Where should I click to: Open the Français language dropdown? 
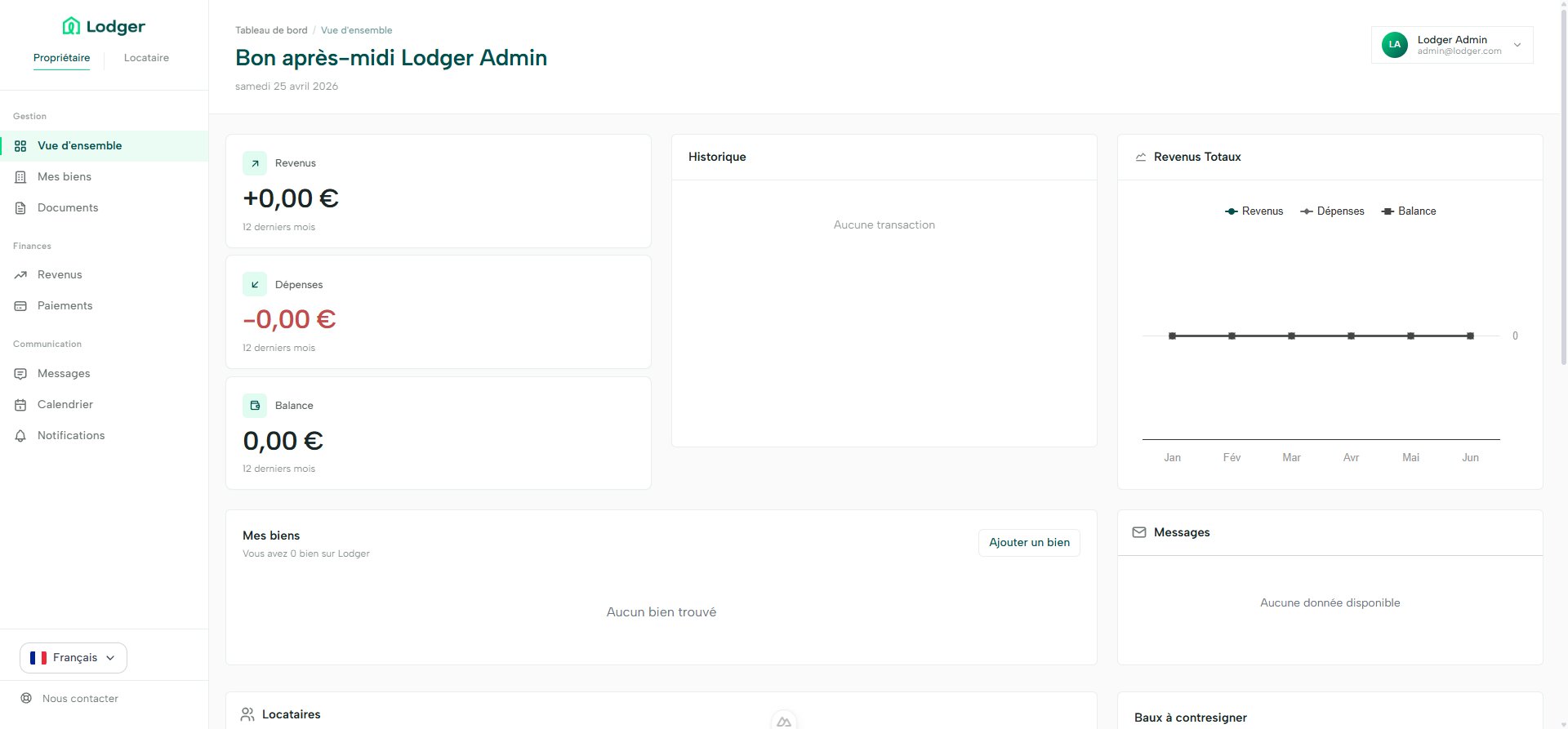73,658
